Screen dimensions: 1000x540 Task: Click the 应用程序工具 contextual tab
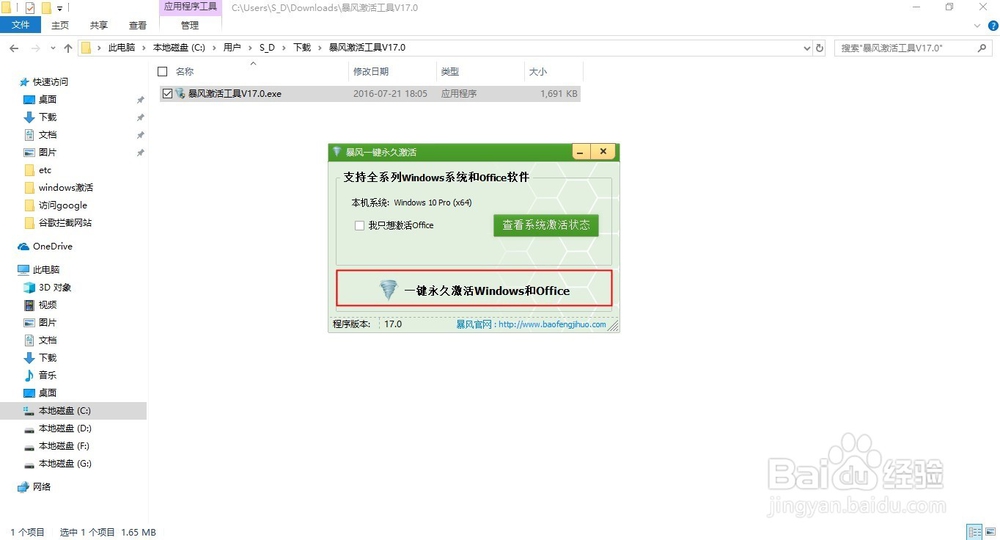(190, 7)
